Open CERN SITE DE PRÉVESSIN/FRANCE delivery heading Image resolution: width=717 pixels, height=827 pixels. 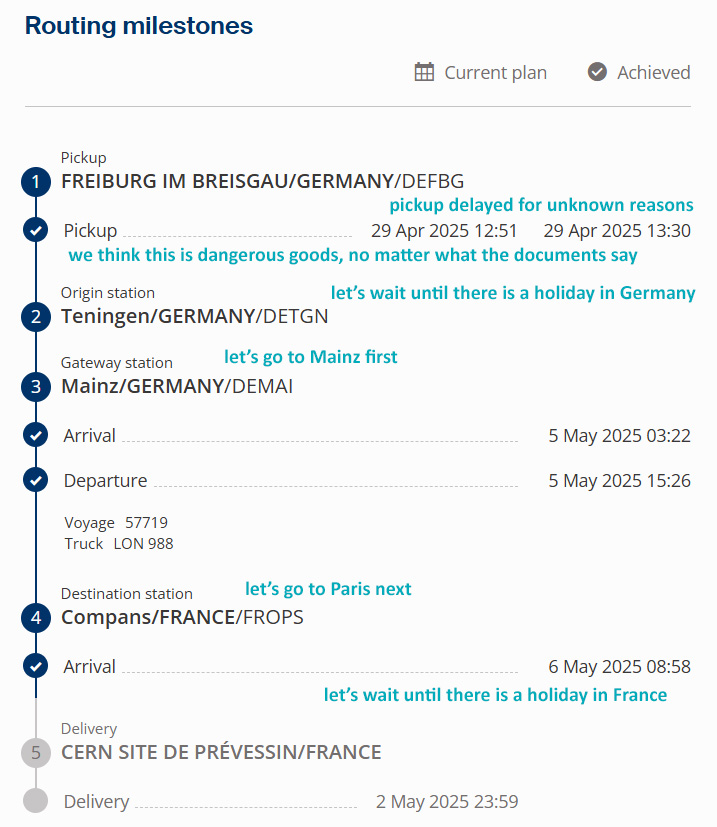(221, 752)
